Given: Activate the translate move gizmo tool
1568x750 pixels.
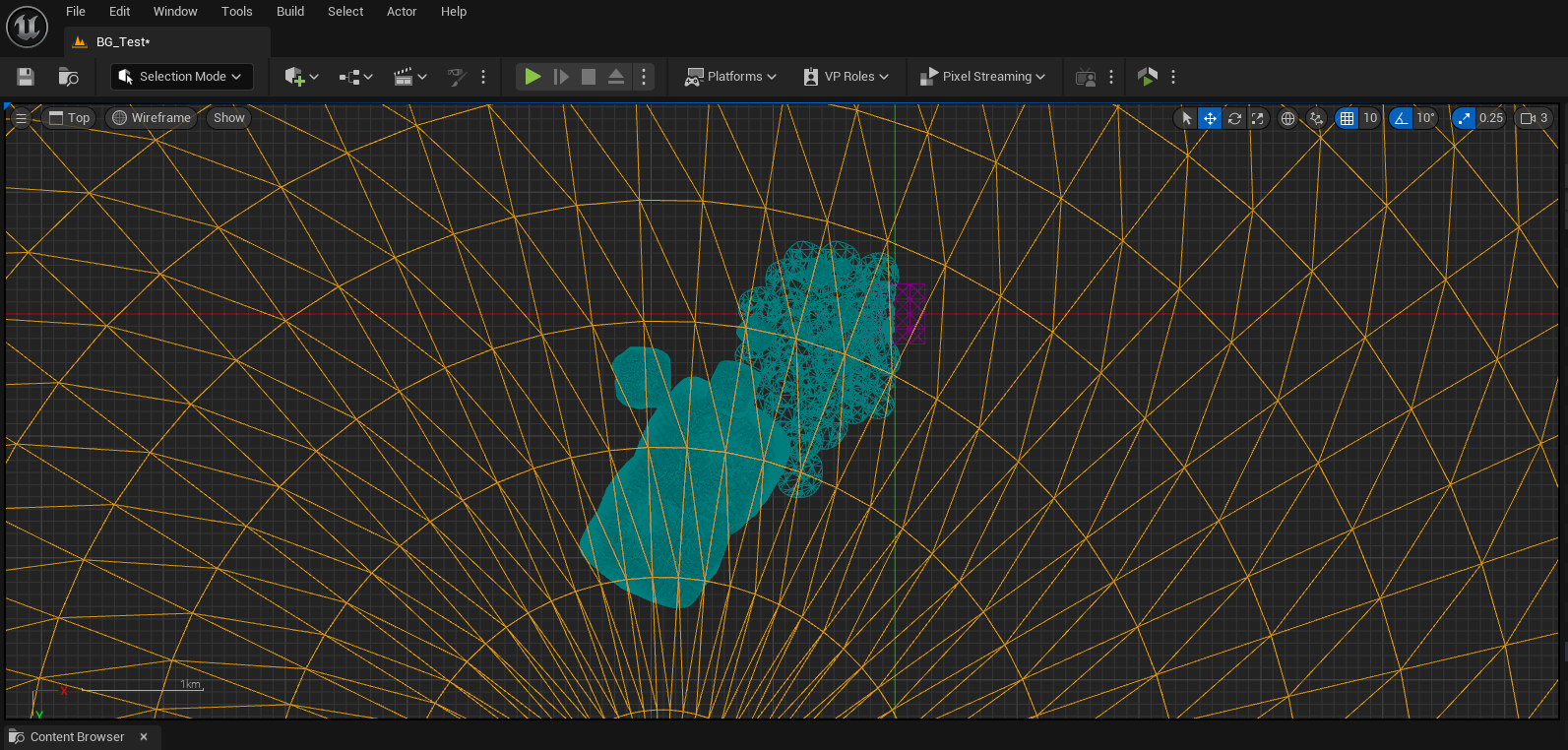Looking at the screenshot, I should point(1210,118).
